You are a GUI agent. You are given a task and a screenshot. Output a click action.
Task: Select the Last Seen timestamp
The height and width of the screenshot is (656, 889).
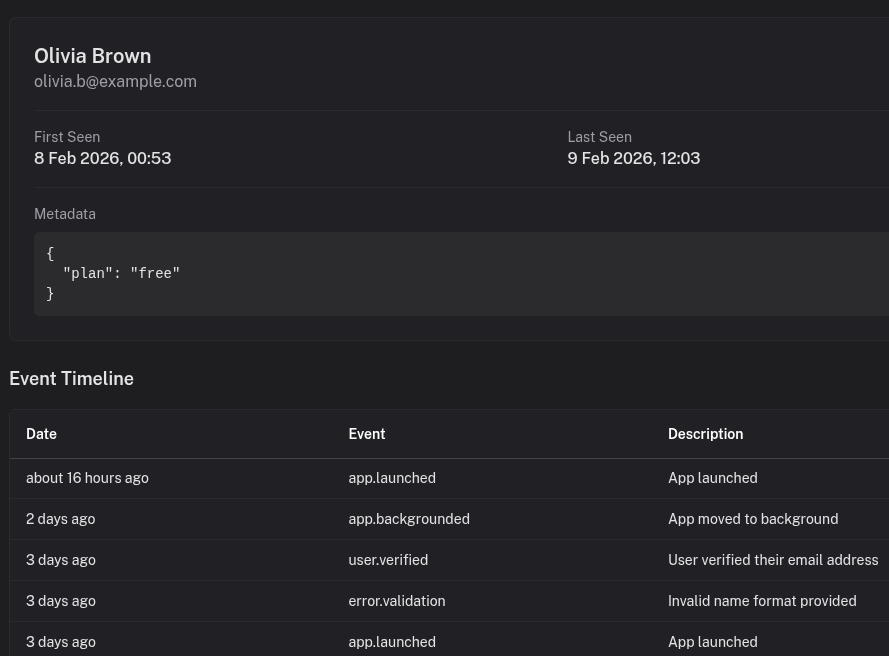point(633,158)
